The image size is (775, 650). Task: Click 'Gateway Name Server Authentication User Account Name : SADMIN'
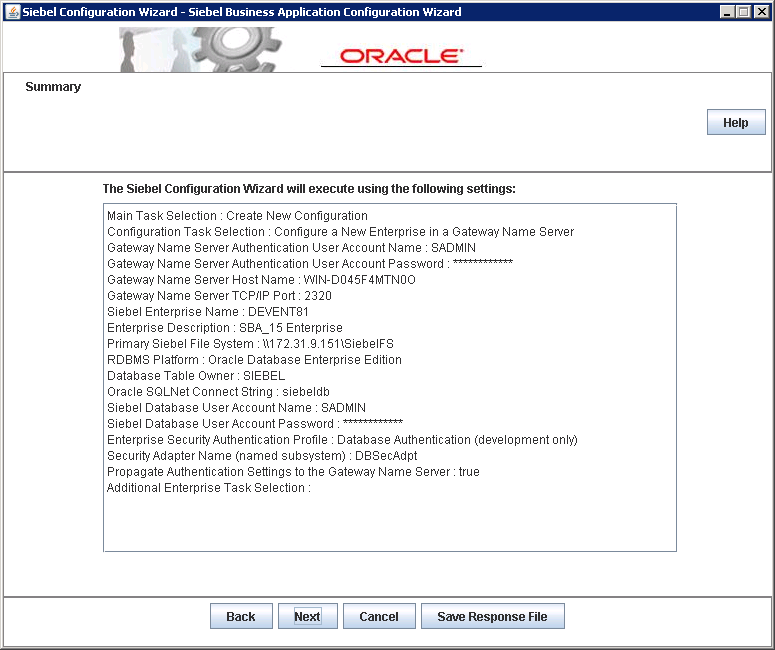coord(292,248)
